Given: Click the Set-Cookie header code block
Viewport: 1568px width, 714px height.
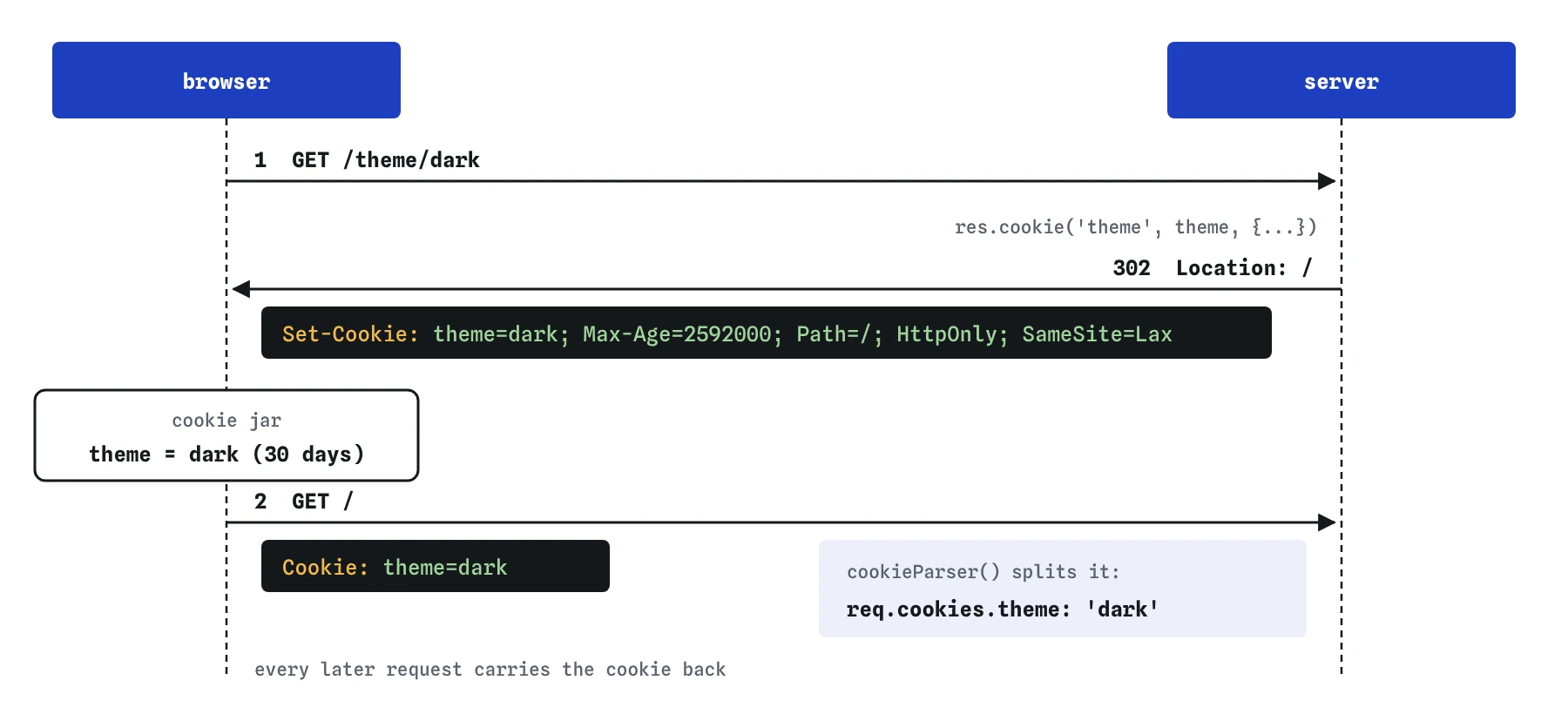Looking at the screenshot, I should [x=767, y=333].
